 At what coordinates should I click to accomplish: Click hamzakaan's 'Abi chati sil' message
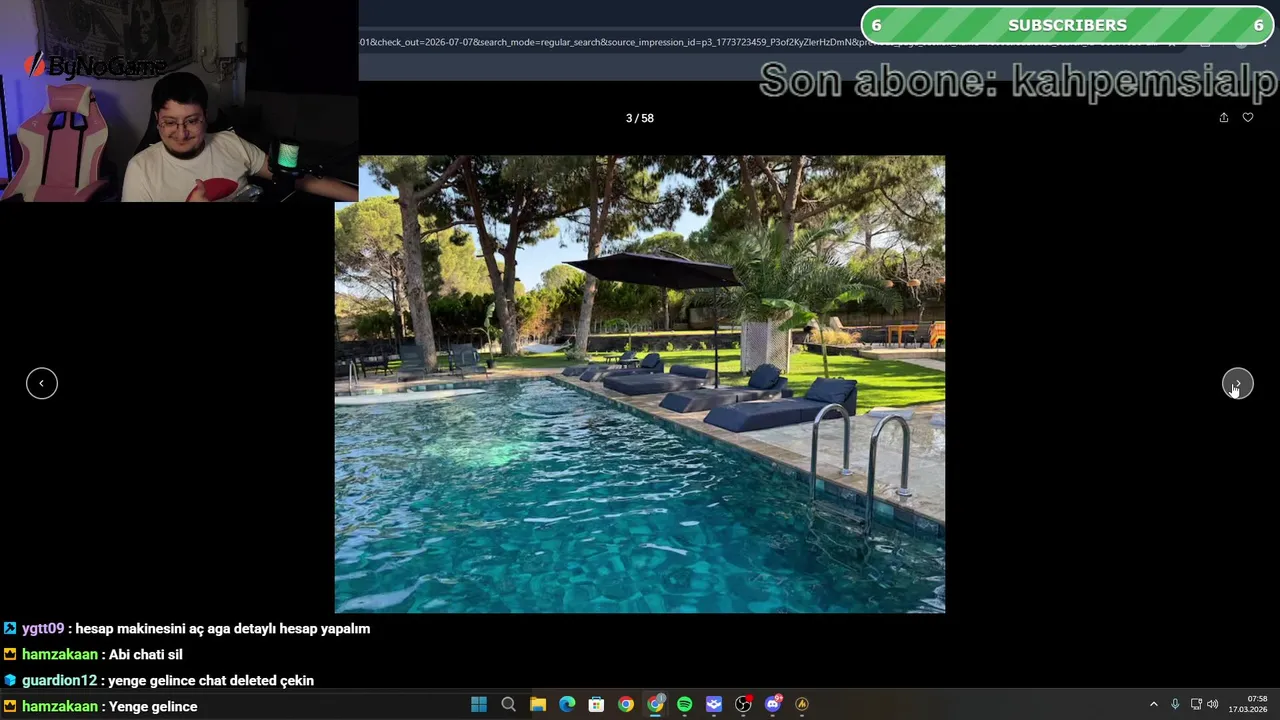(x=93, y=655)
